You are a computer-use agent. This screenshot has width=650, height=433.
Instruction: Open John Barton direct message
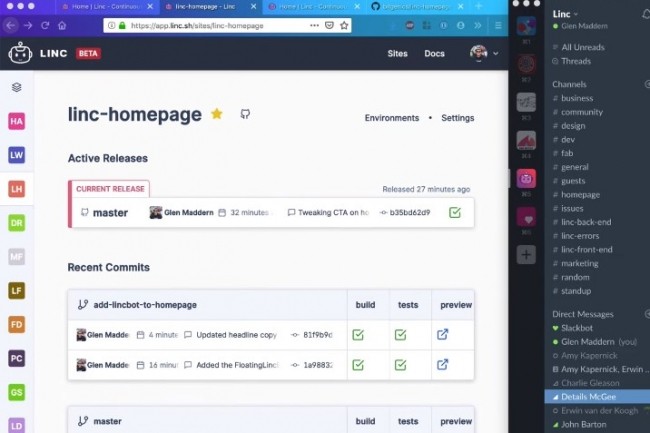583,424
